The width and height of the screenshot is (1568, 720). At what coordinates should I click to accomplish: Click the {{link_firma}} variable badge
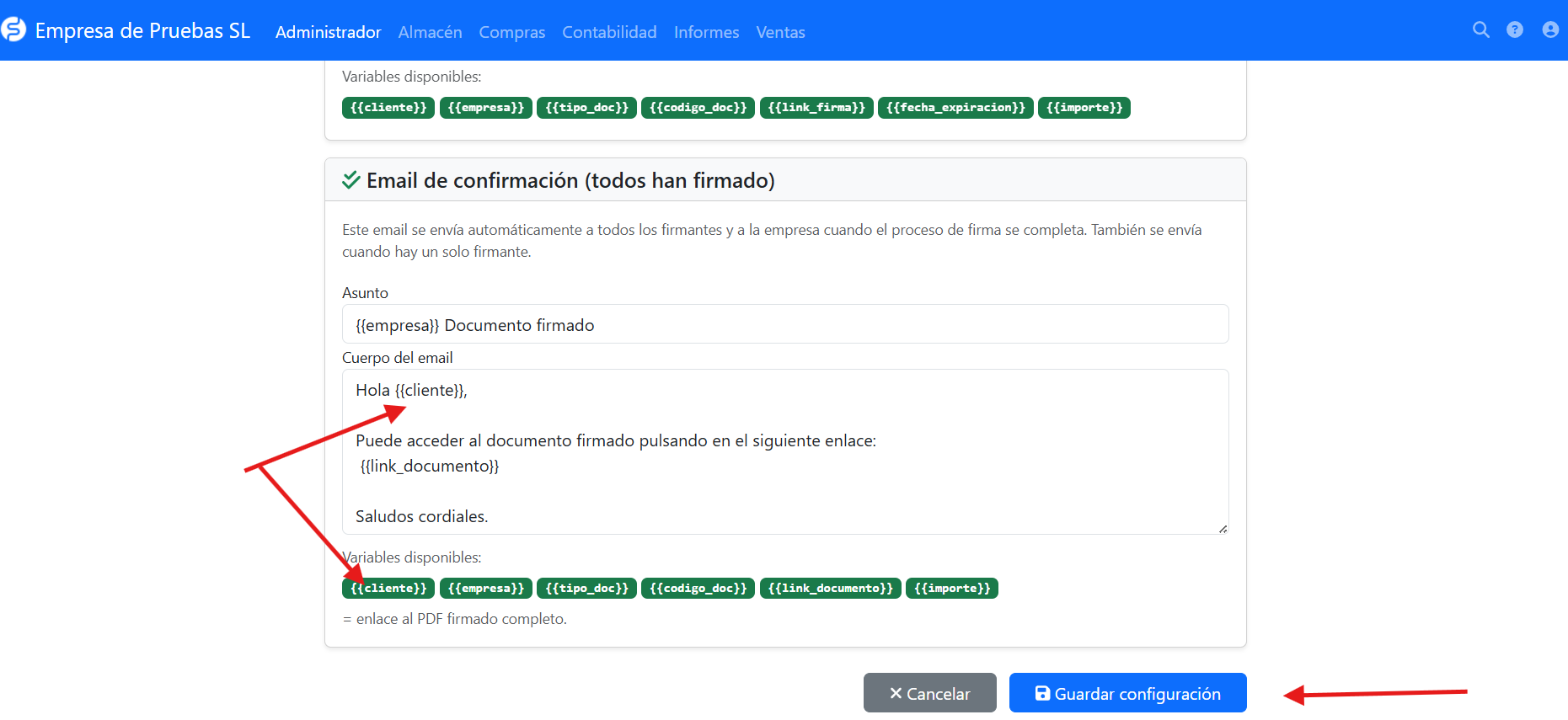tap(816, 108)
